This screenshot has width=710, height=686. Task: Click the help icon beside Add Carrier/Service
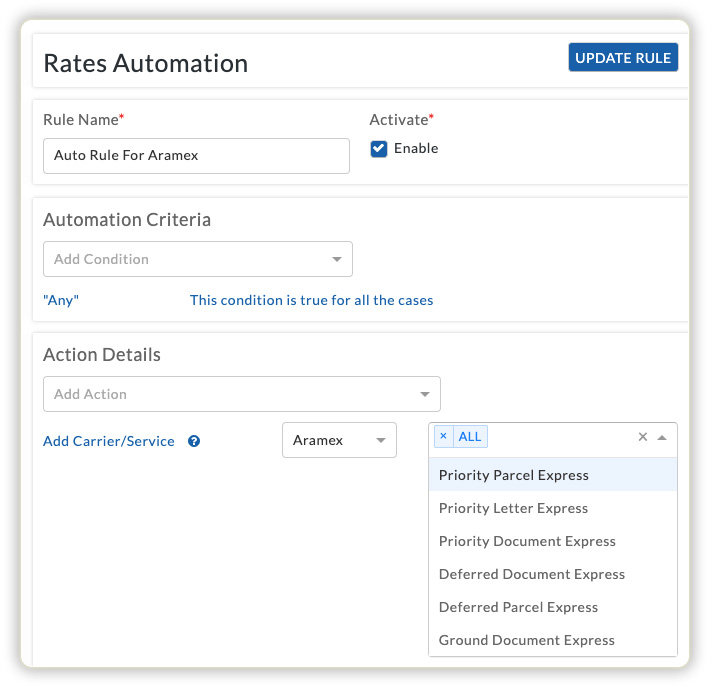194,441
